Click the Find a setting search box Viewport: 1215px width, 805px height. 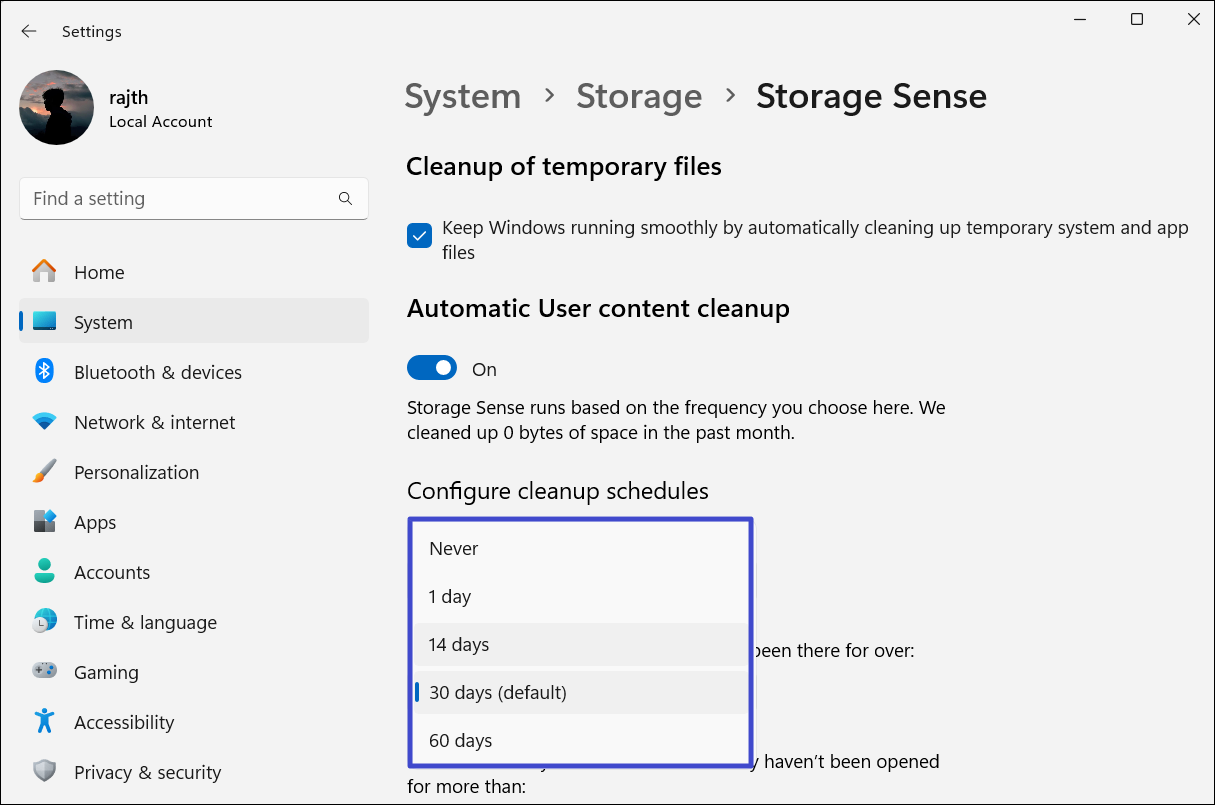tap(180, 199)
